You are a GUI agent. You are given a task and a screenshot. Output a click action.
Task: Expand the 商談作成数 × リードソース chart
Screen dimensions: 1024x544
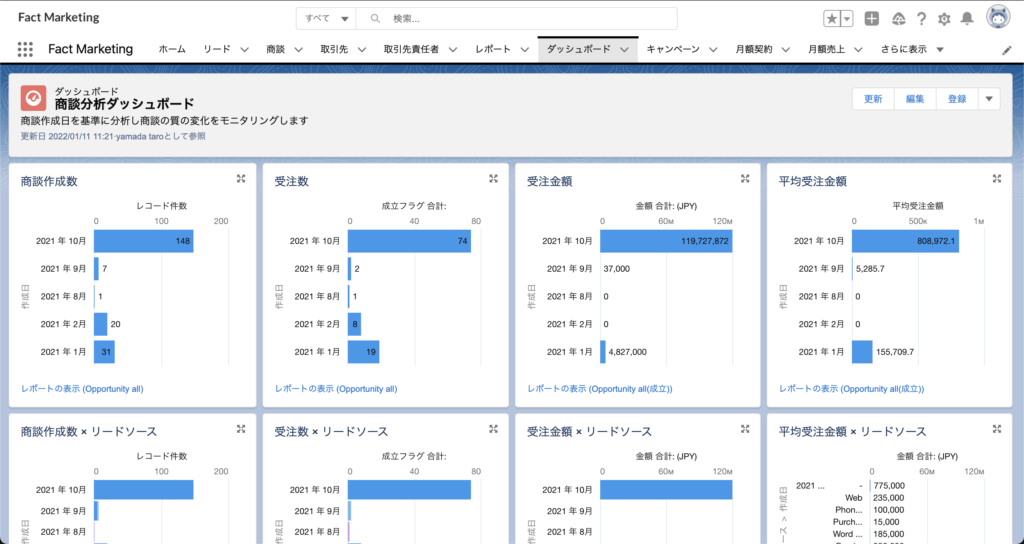click(241, 429)
